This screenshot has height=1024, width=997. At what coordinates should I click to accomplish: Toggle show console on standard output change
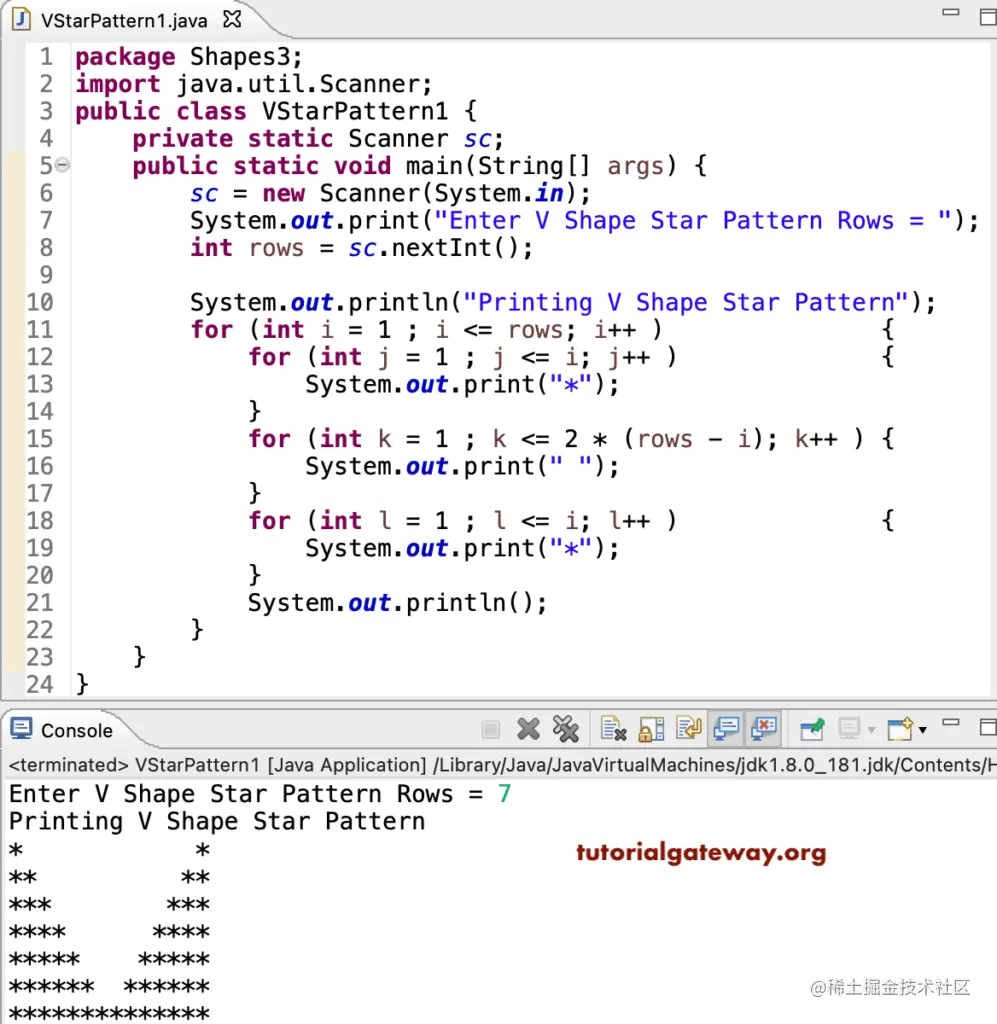click(725, 728)
